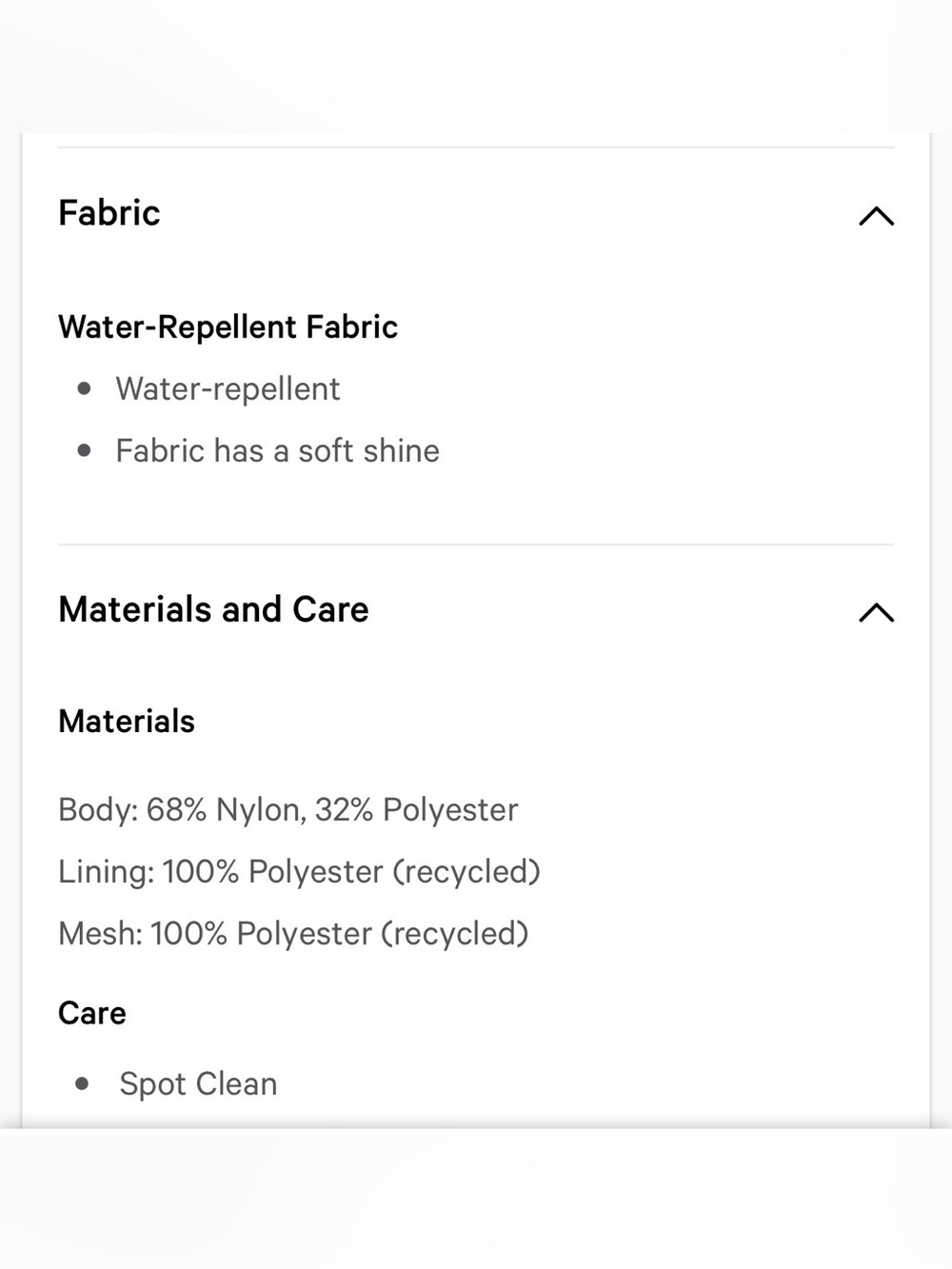Click the bullet dot beside soft shine
Screen dimensions: 952x1269
pos(85,450)
